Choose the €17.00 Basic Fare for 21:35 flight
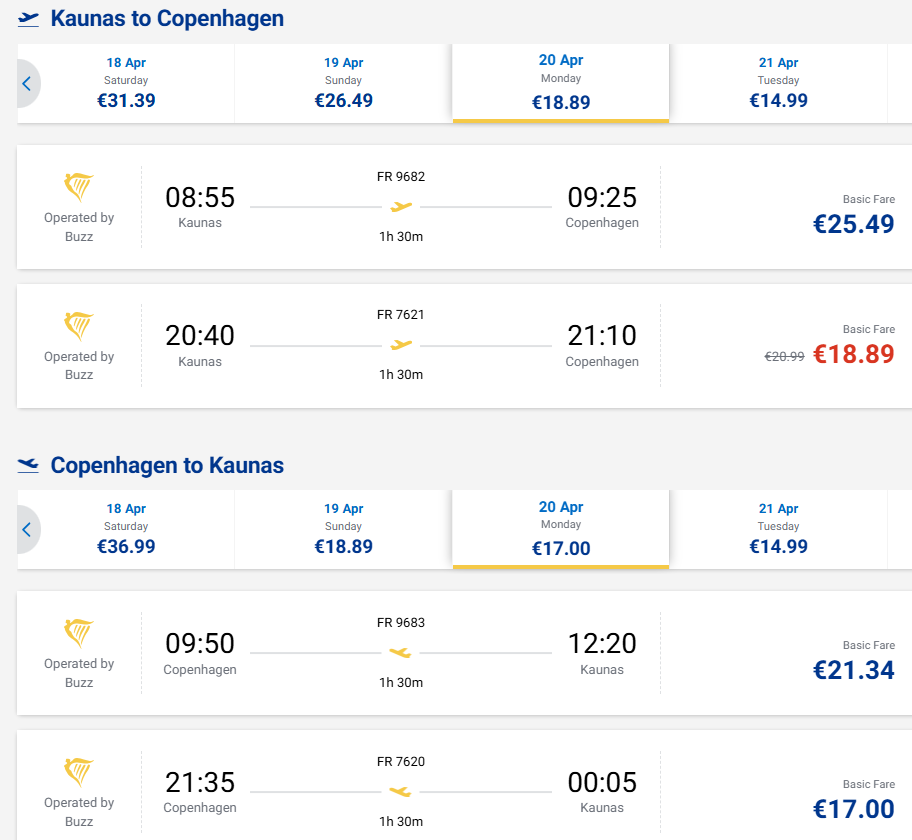Viewport: 912px width, 840px height. pyautogui.click(x=852, y=808)
